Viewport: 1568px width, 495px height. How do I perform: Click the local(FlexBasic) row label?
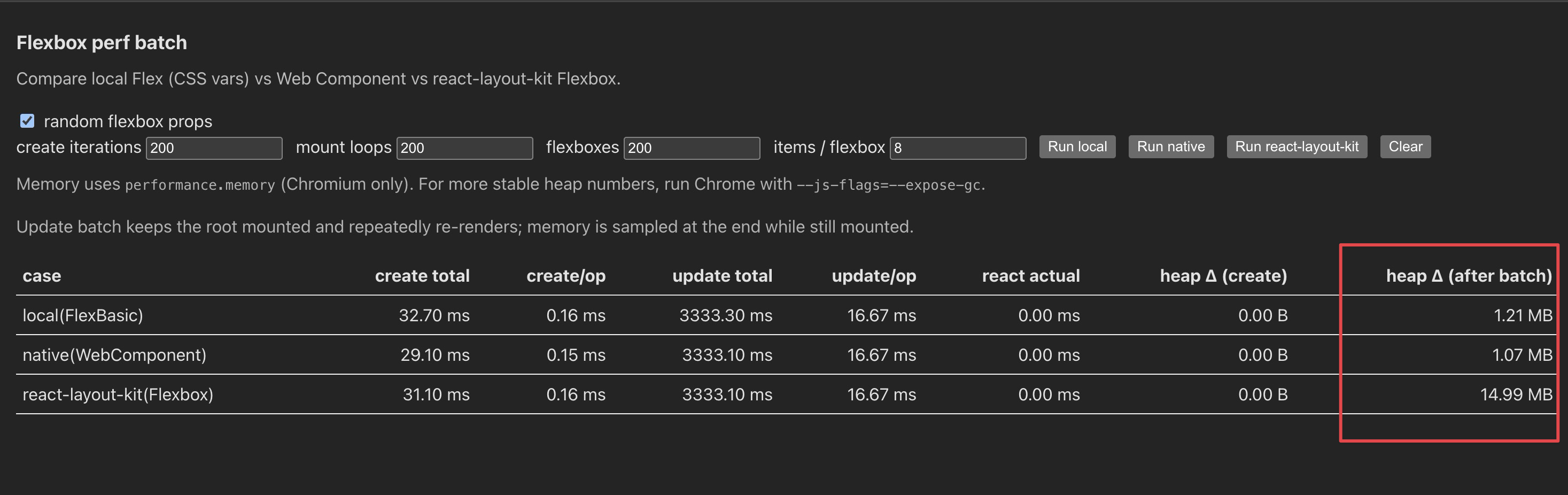(83, 315)
